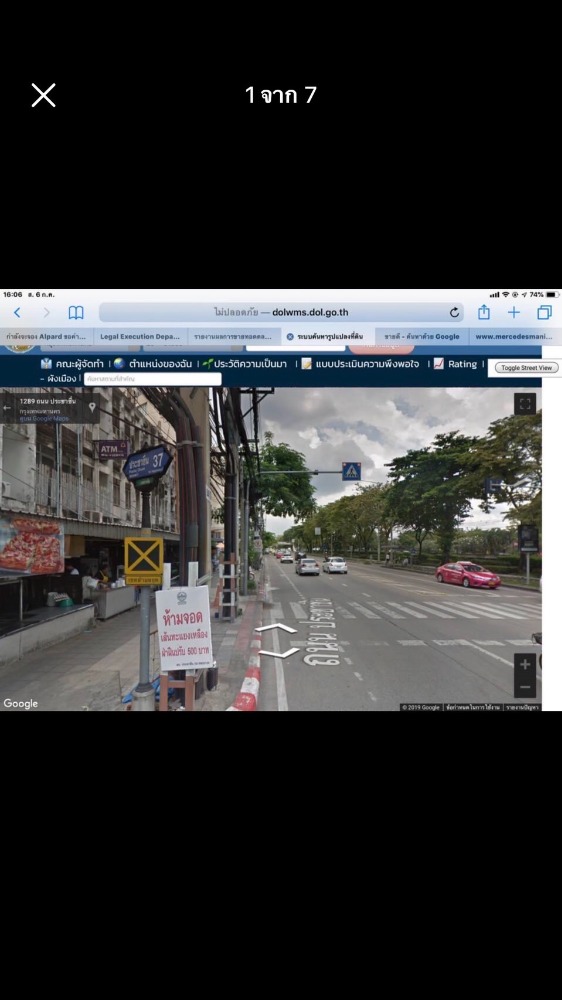Close the image viewer with X
The width and height of the screenshot is (562, 1000).
(x=43, y=95)
